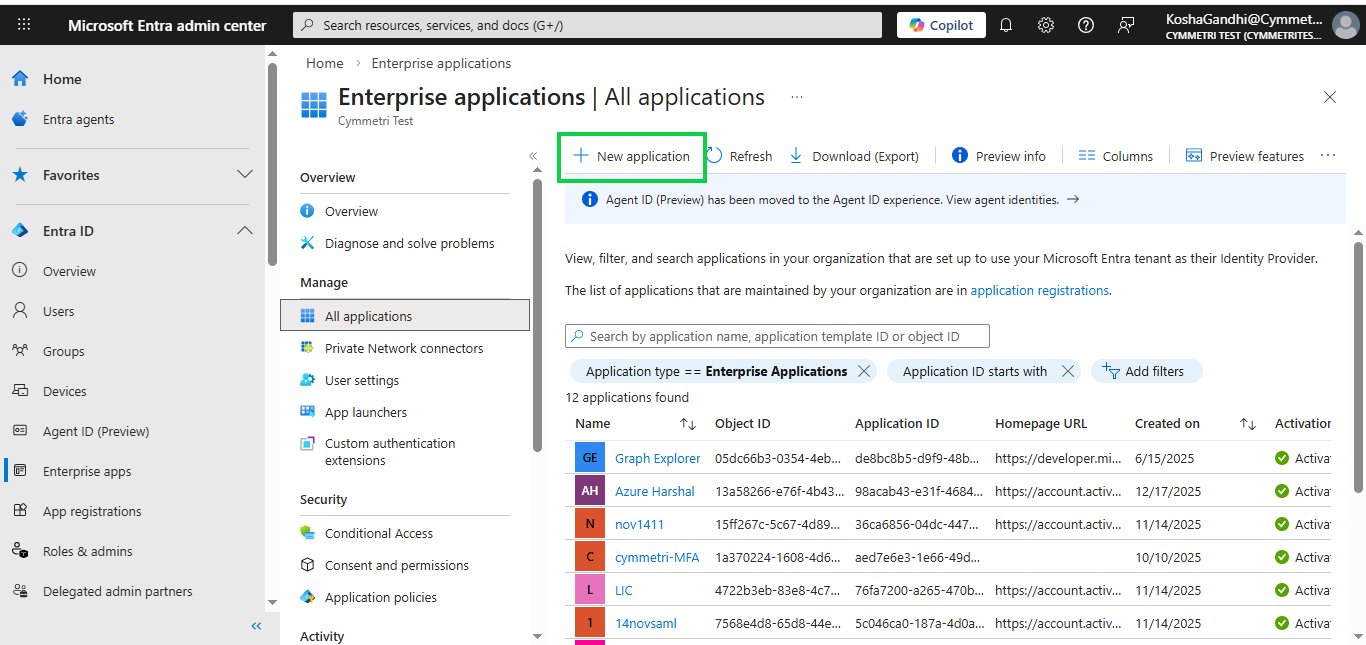
Task: Open Diagnose and solve problems
Action: point(409,243)
